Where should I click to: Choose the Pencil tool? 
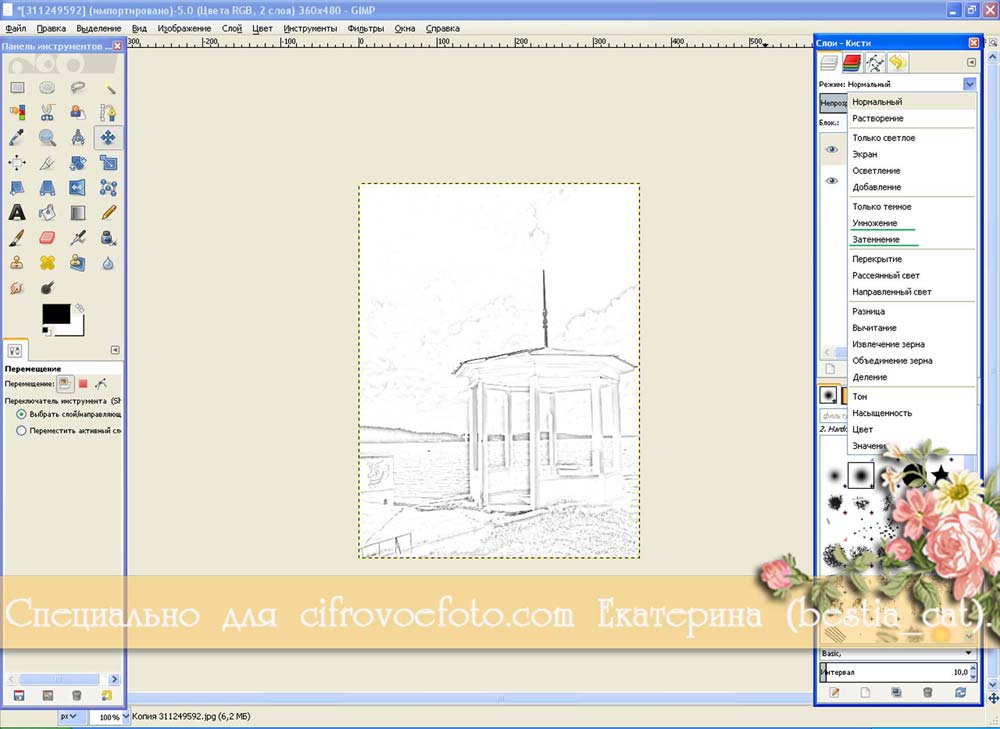coord(108,212)
